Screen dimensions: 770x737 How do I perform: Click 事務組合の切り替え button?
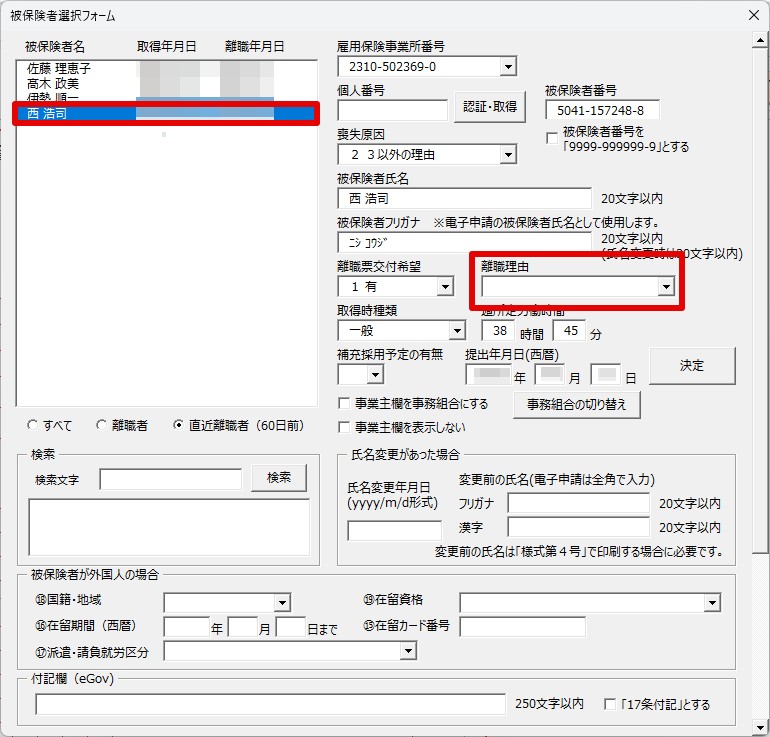[x=577, y=404]
